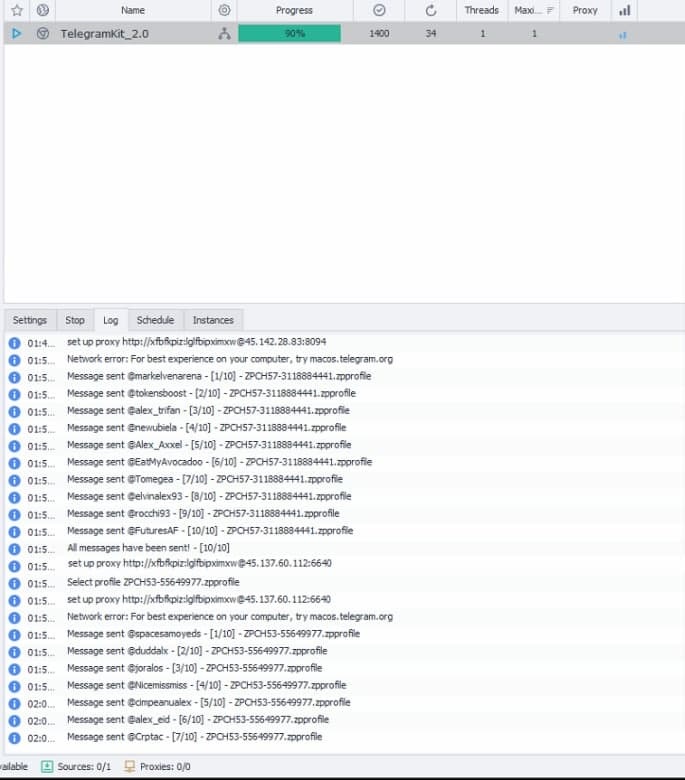Click info icon of @markelvenarena log entry
685x780 pixels.
tap(14, 378)
